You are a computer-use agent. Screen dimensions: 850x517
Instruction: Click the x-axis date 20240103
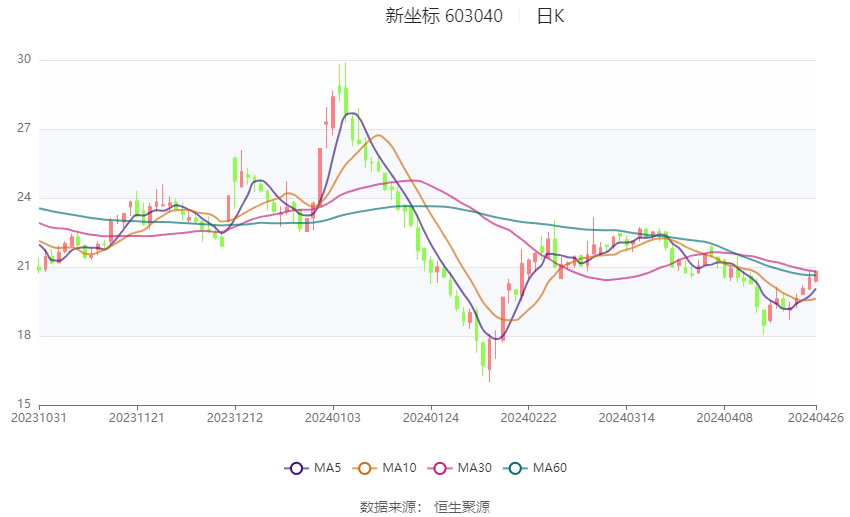tap(333, 418)
